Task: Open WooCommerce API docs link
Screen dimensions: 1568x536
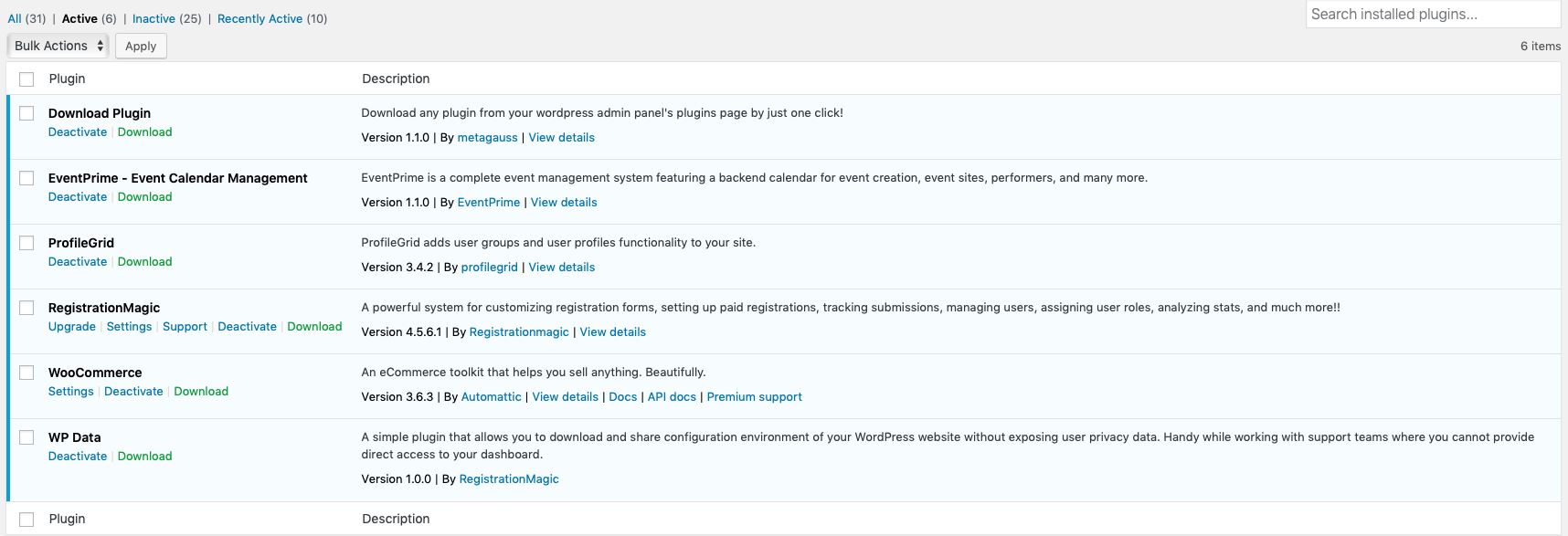Action: click(672, 397)
